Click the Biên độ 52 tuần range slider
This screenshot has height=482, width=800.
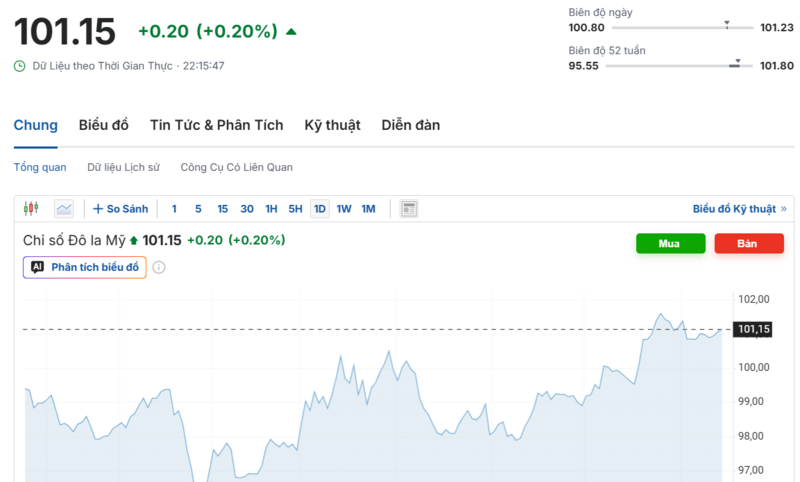pyautogui.click(x=679, y=65)
